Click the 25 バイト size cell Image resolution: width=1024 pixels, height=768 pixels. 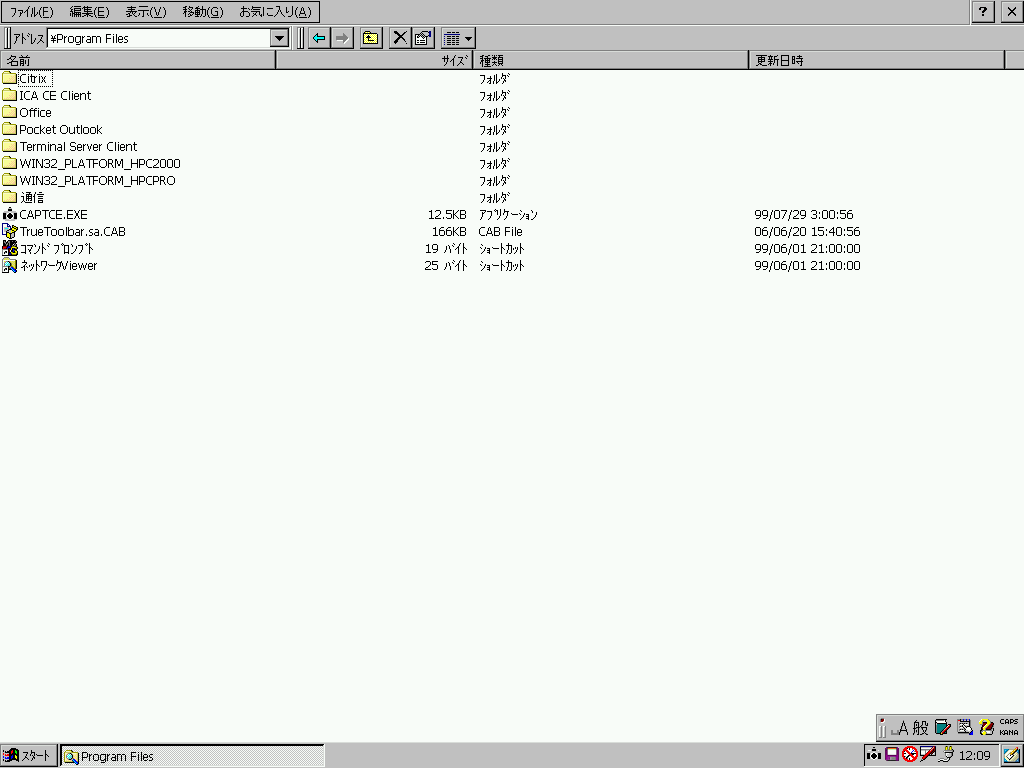(447, 265)
